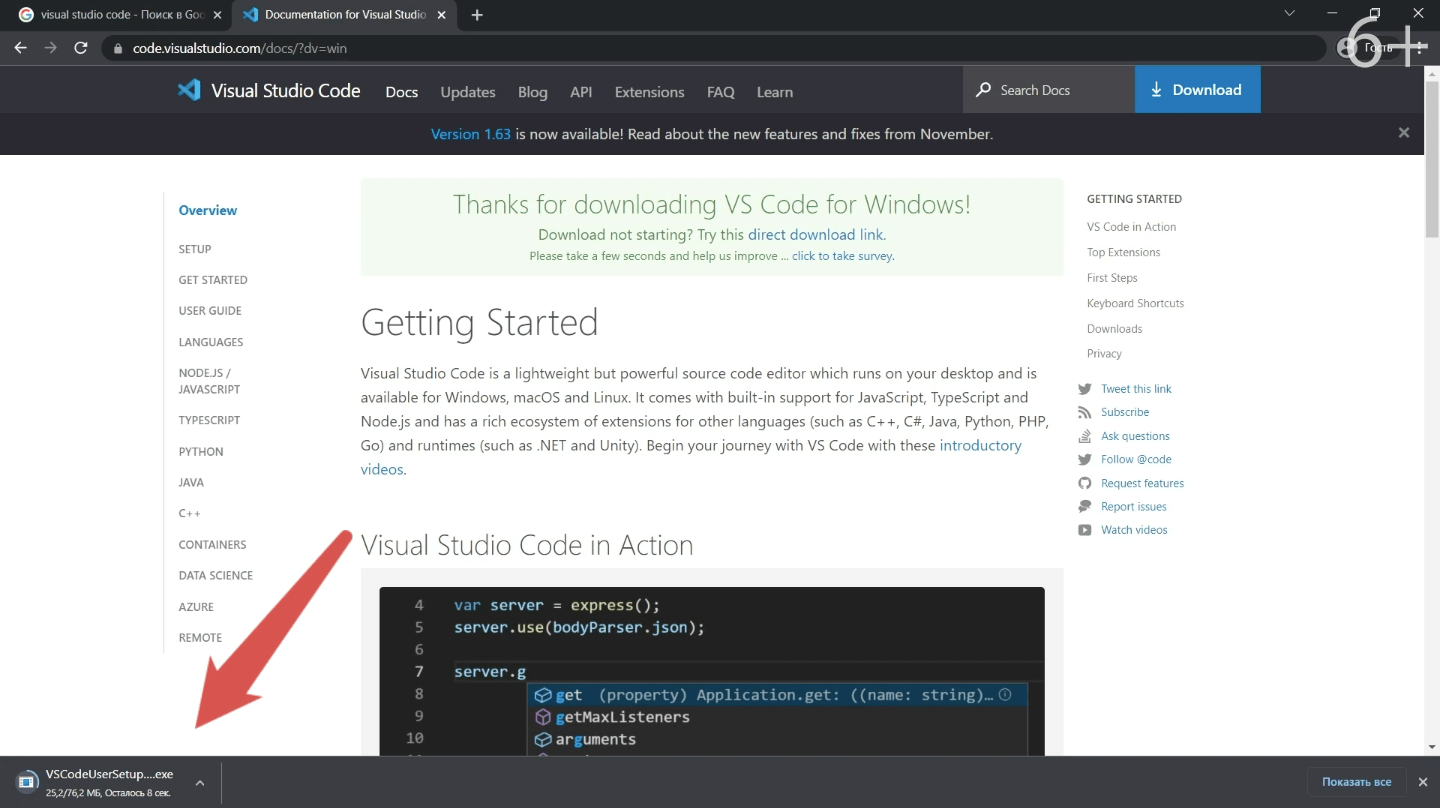
Task: Open the Extensions menu item
Action: pos(650,92)
